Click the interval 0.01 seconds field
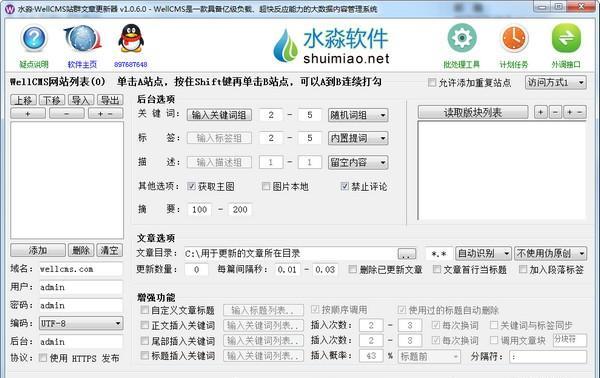 pyautogui.click(x=287, y=270)
